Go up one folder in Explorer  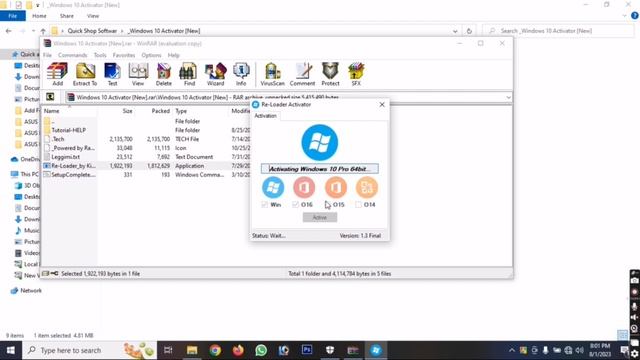click(43, 31)
